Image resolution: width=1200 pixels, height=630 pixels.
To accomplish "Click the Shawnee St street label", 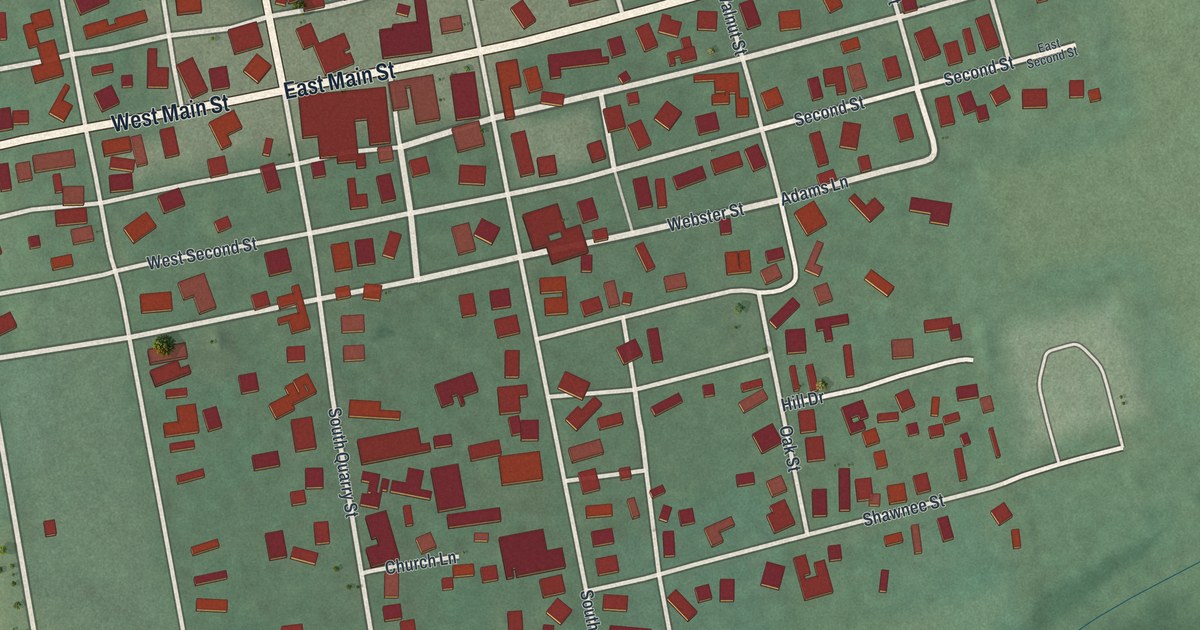I will [x=904, y=510].
